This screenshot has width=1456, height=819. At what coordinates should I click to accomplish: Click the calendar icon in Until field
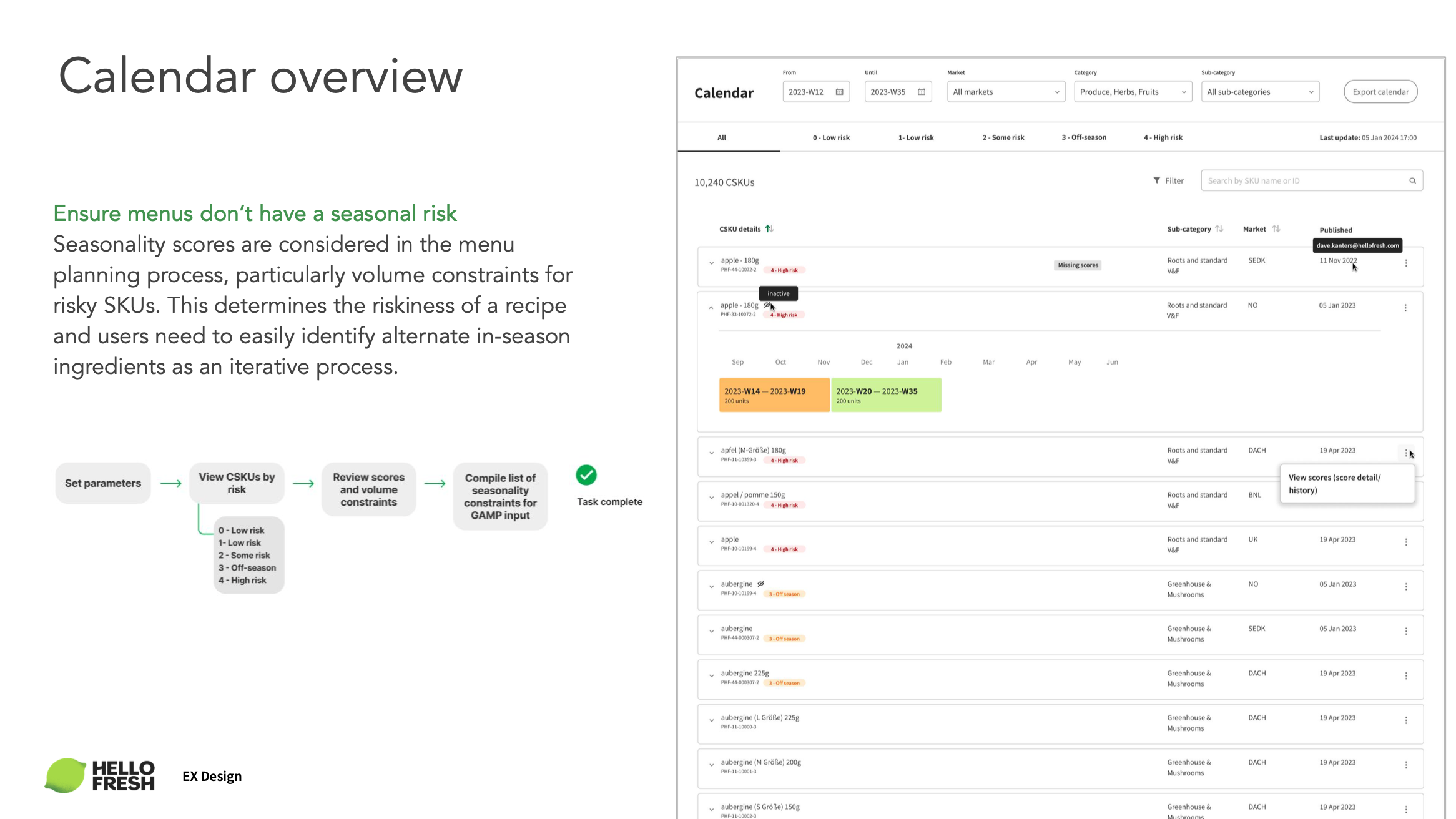click(x=922, y=92)
